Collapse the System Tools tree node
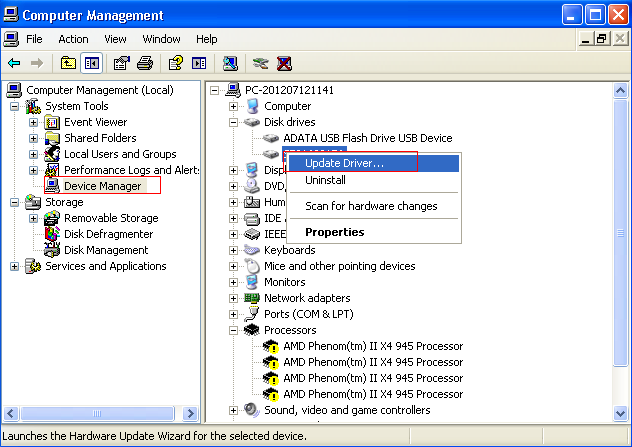 tap(14, 106)
